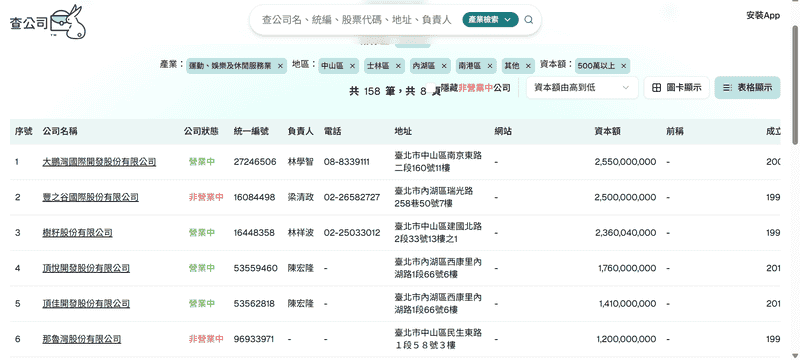The height and width of the screenshot is (360, 800).
Task: Click the 統一編號 column header
Action: coord(251,132)
